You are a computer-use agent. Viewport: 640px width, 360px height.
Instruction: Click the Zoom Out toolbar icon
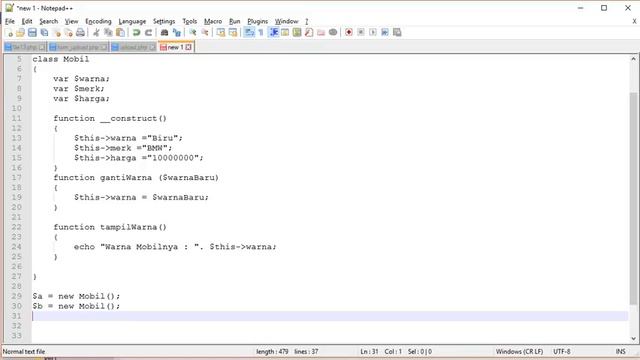(205, 33)
